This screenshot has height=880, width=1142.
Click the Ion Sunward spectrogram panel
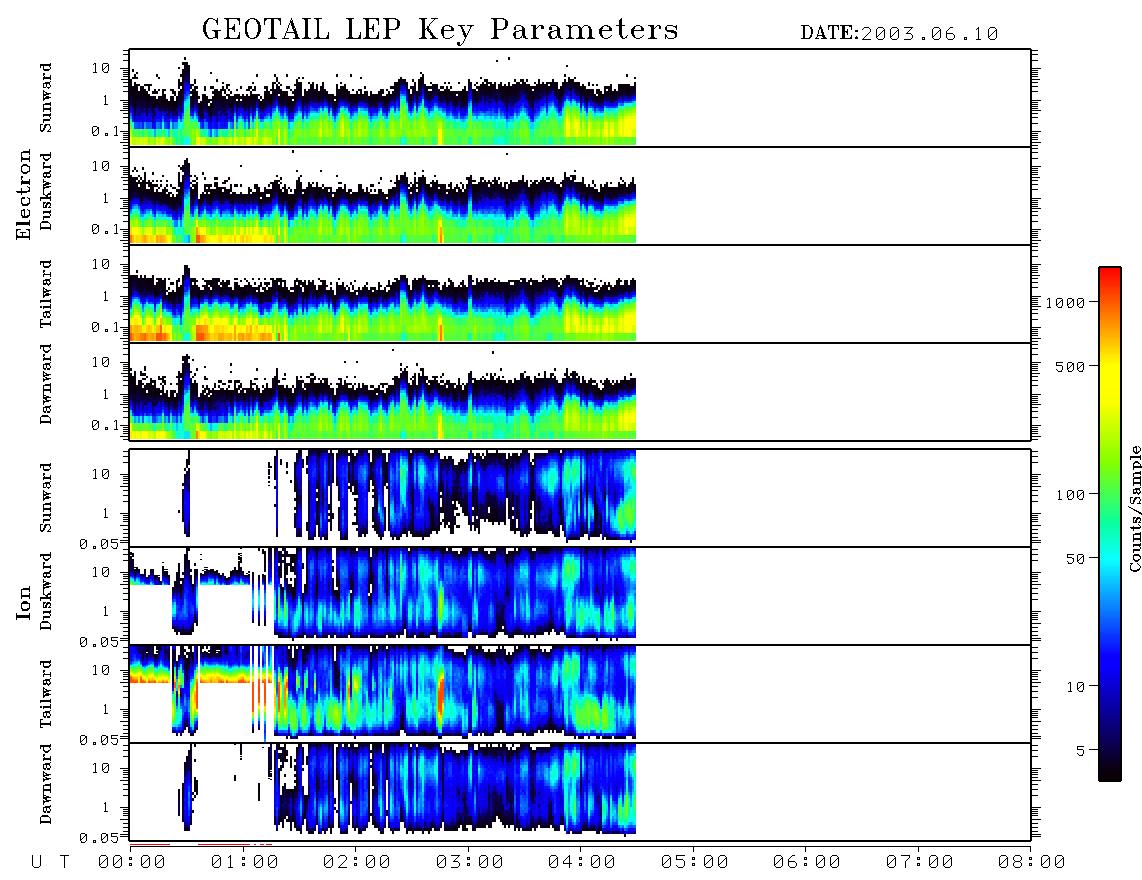coord(580,498)
